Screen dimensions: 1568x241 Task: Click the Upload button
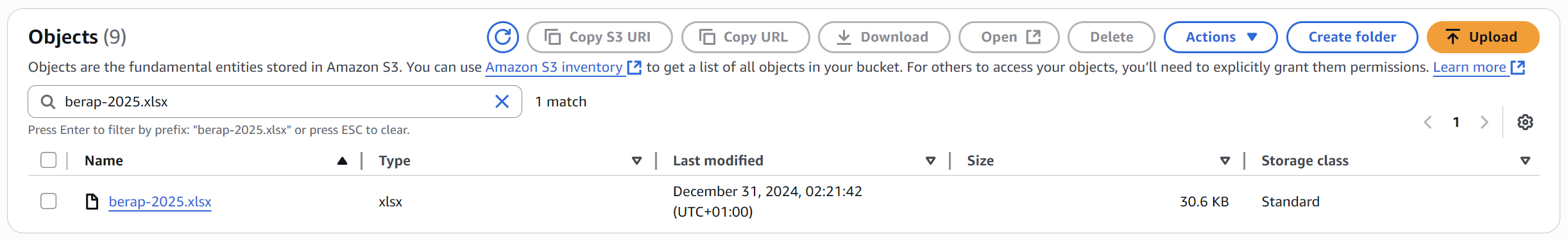point(1483,37)
